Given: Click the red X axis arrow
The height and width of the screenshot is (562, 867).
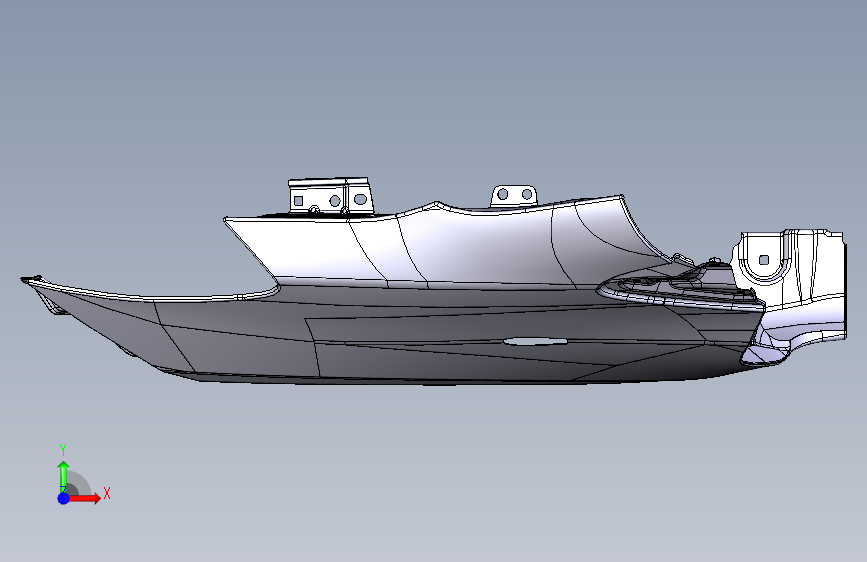Looking at the screenshot, I should [84, 498].
